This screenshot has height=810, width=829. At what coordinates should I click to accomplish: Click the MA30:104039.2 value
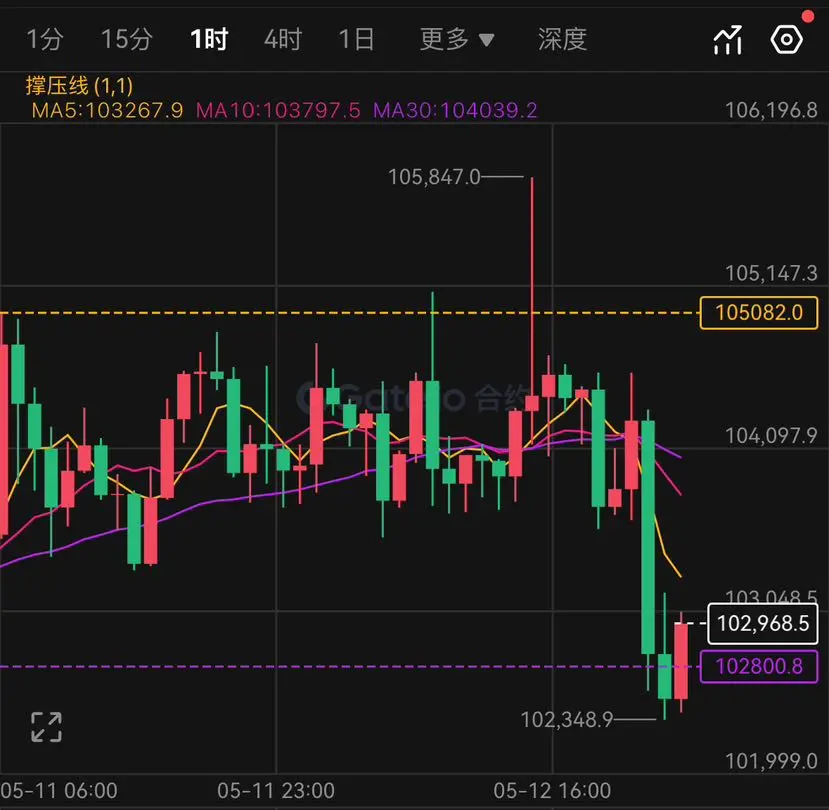click(455, 111)
